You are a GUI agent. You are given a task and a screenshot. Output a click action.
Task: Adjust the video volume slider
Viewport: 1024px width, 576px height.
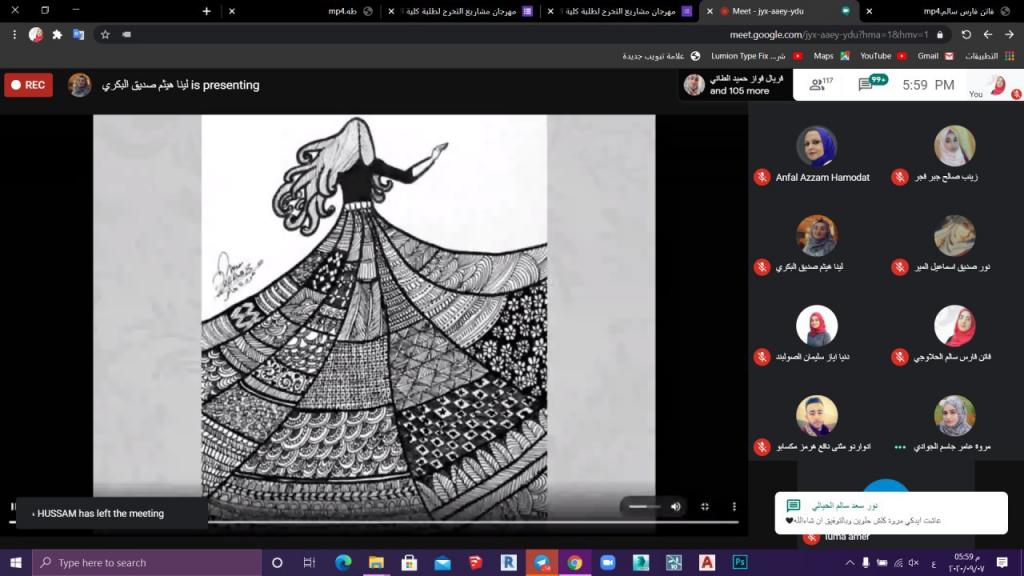pyautogui.click(x=644, y=507)
